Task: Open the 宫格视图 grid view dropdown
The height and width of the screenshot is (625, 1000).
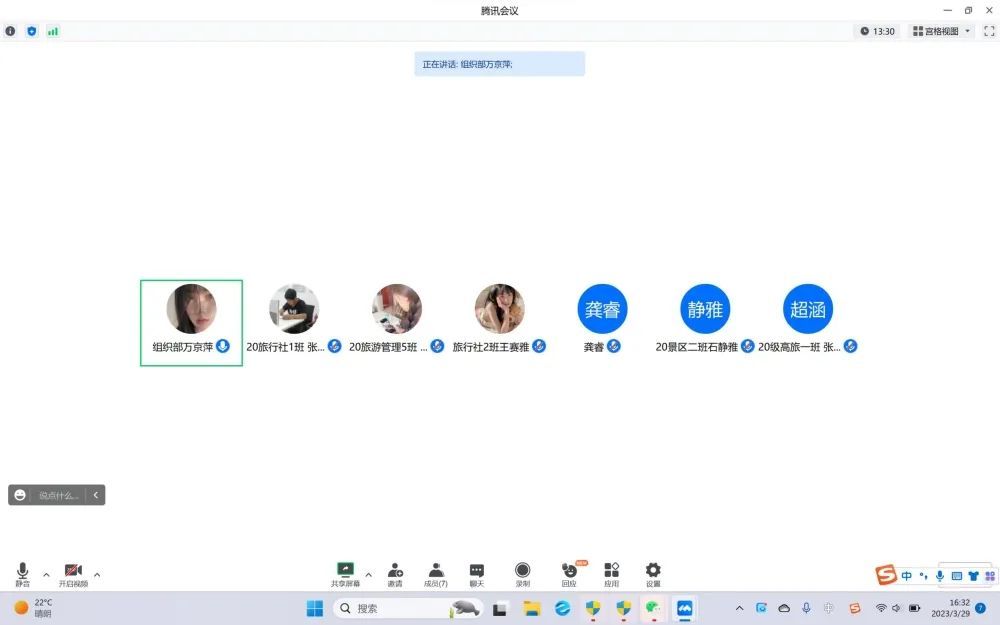Action: (x=941, y=31)
